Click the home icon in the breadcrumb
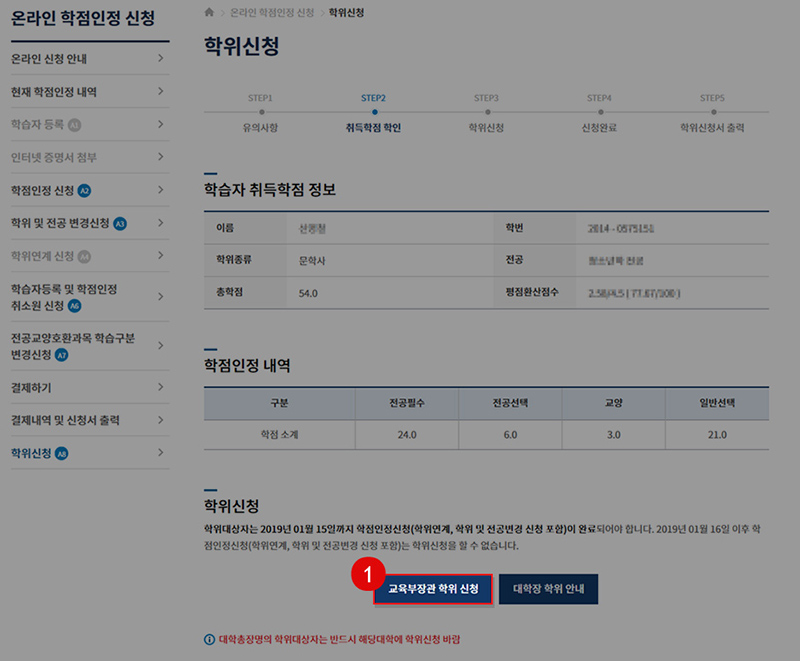The height and width of the screenshot is (661, 800). (209, 13)
